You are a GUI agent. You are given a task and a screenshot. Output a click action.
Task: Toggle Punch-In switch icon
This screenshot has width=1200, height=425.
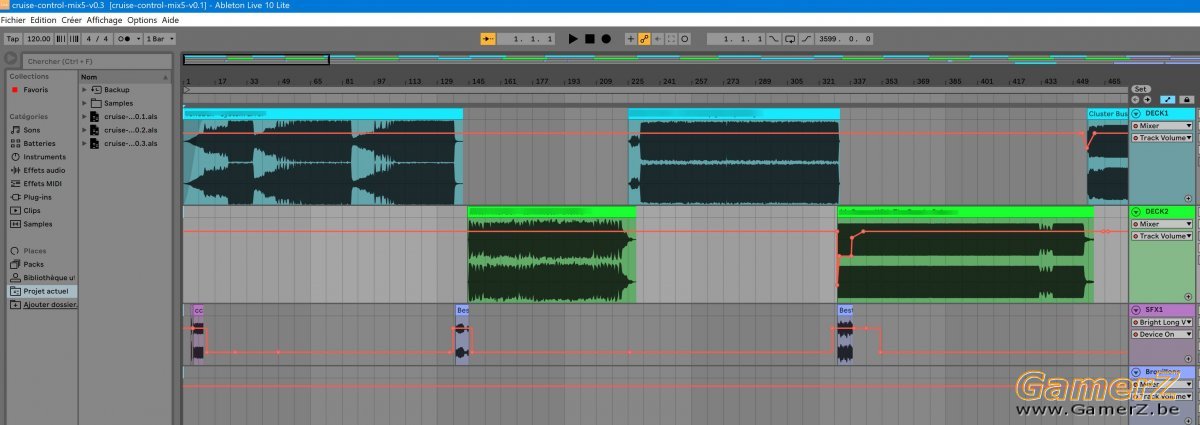pyautogui.click(x=774, y=39)
